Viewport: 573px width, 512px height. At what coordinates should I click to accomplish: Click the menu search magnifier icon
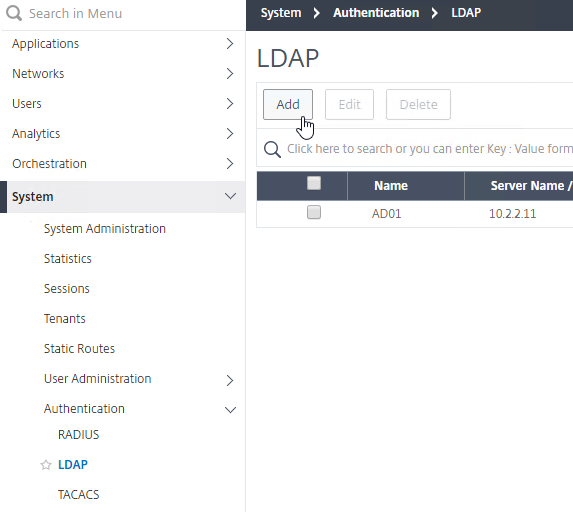[x=14, y=14]
